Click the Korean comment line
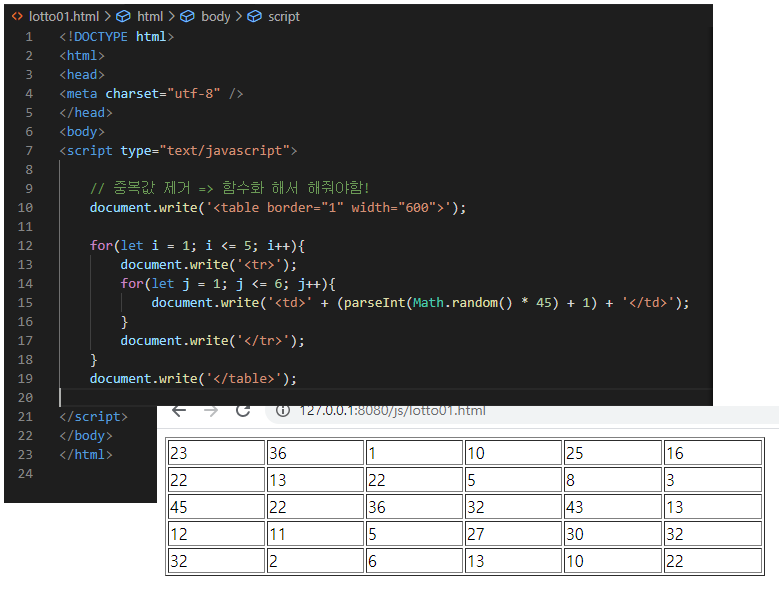The height and width of the screenshot is (608, 779). (229, 188)
